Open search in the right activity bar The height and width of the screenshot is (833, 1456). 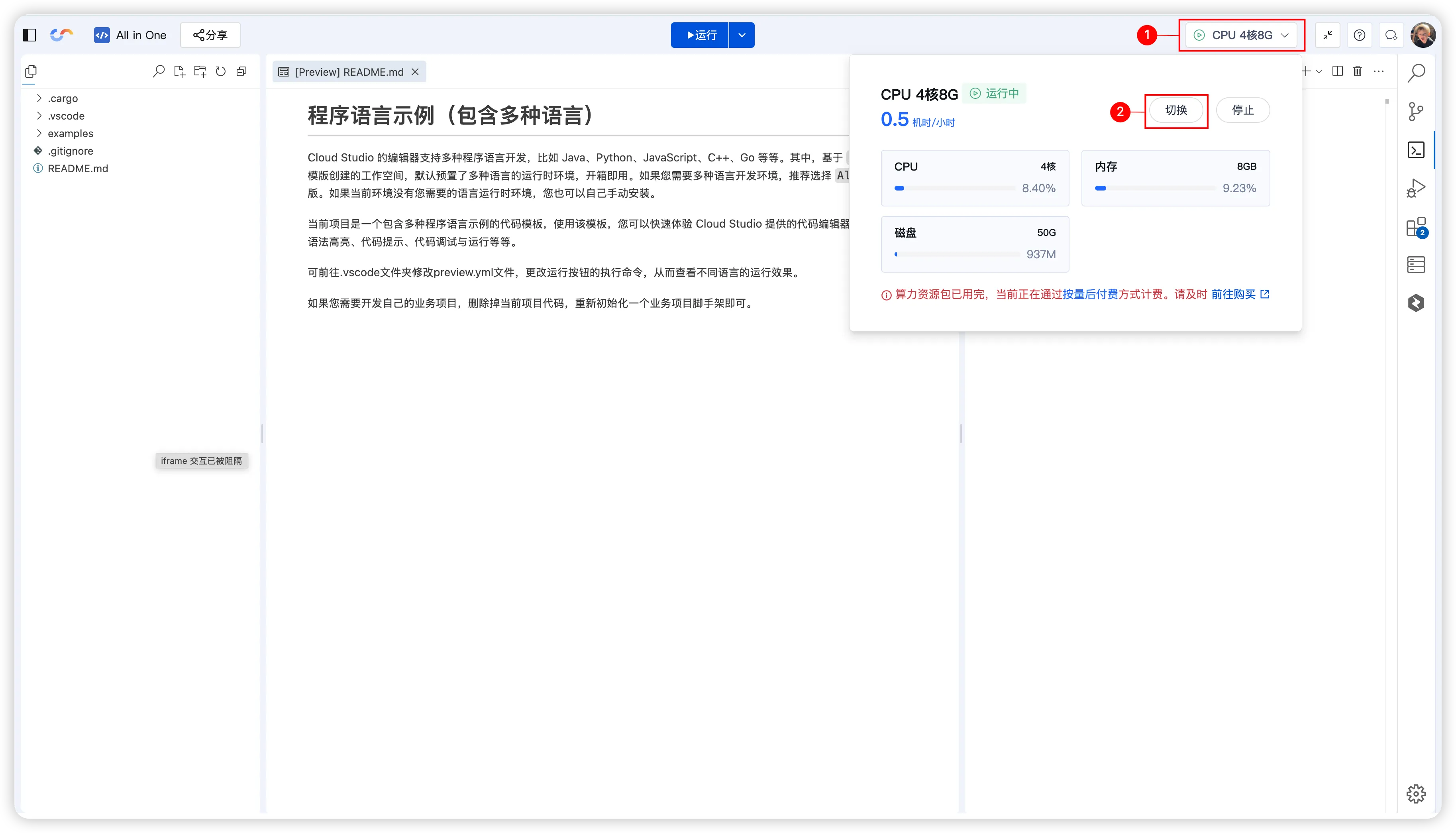(1416, 73)
